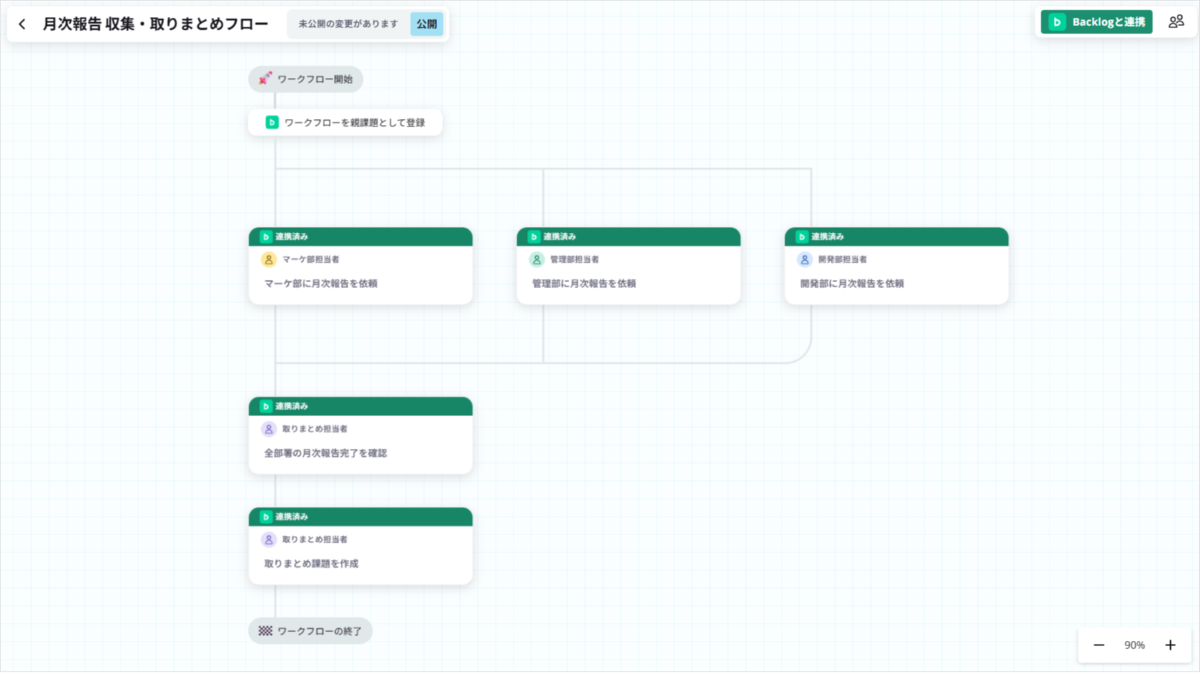The image size is (1200, 673).
Task: Click the checkered flag icon on ワークフローの終了
Action: 265,631
